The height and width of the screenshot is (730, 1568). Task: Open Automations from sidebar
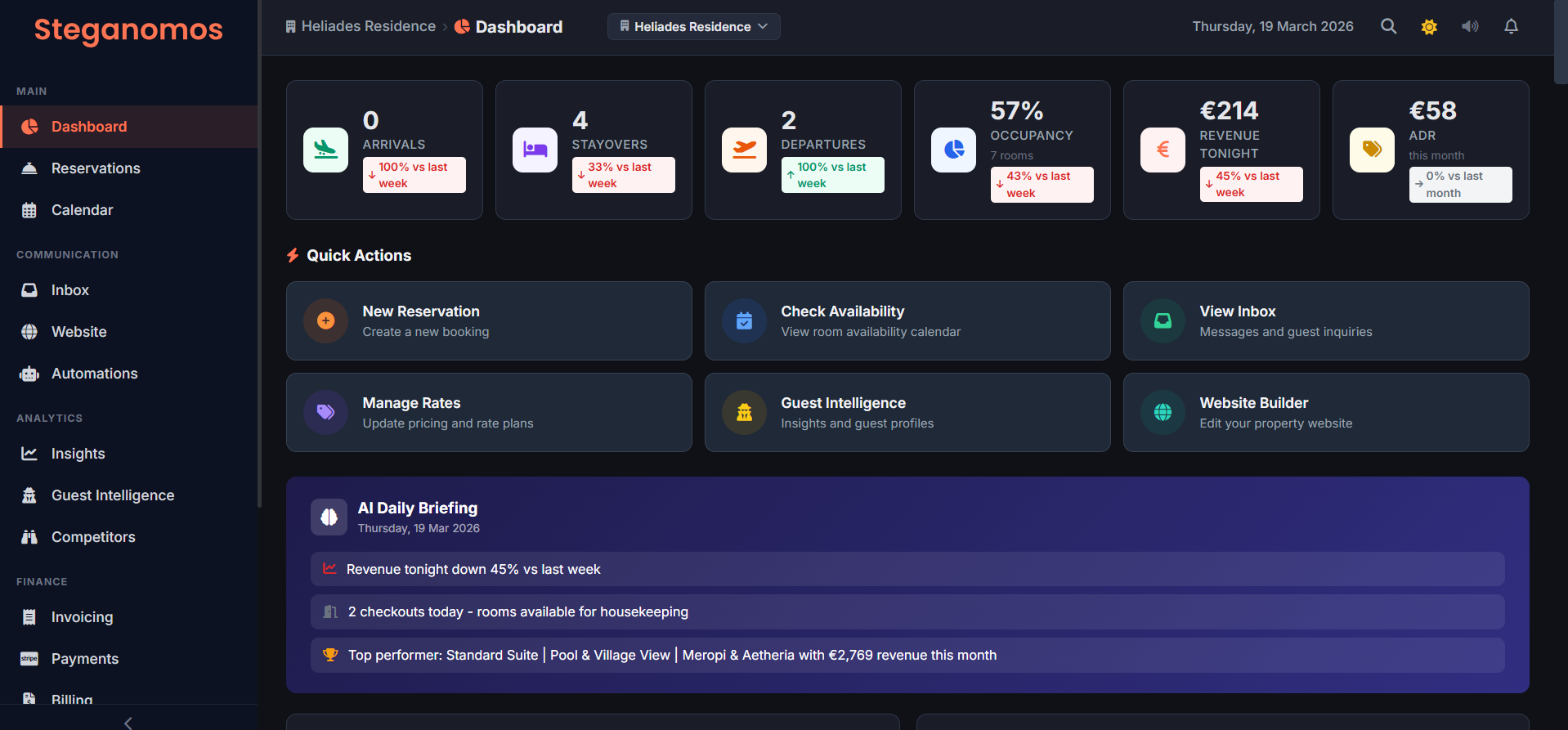pyautogui.click(x=129, y=374)
